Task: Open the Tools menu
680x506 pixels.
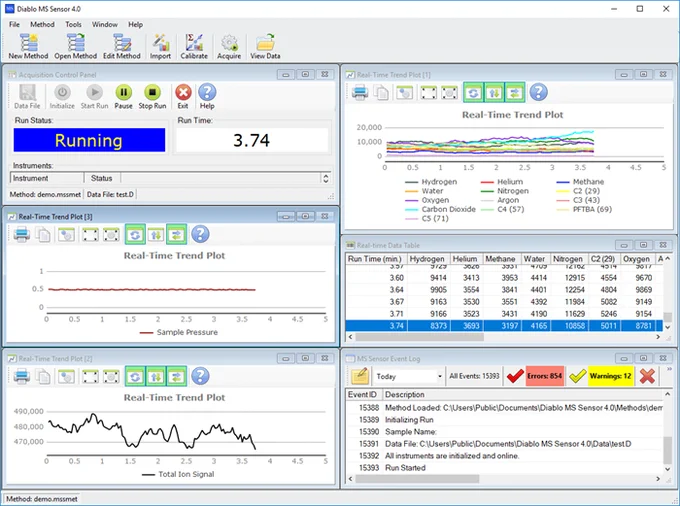Action: pos(73,24)
